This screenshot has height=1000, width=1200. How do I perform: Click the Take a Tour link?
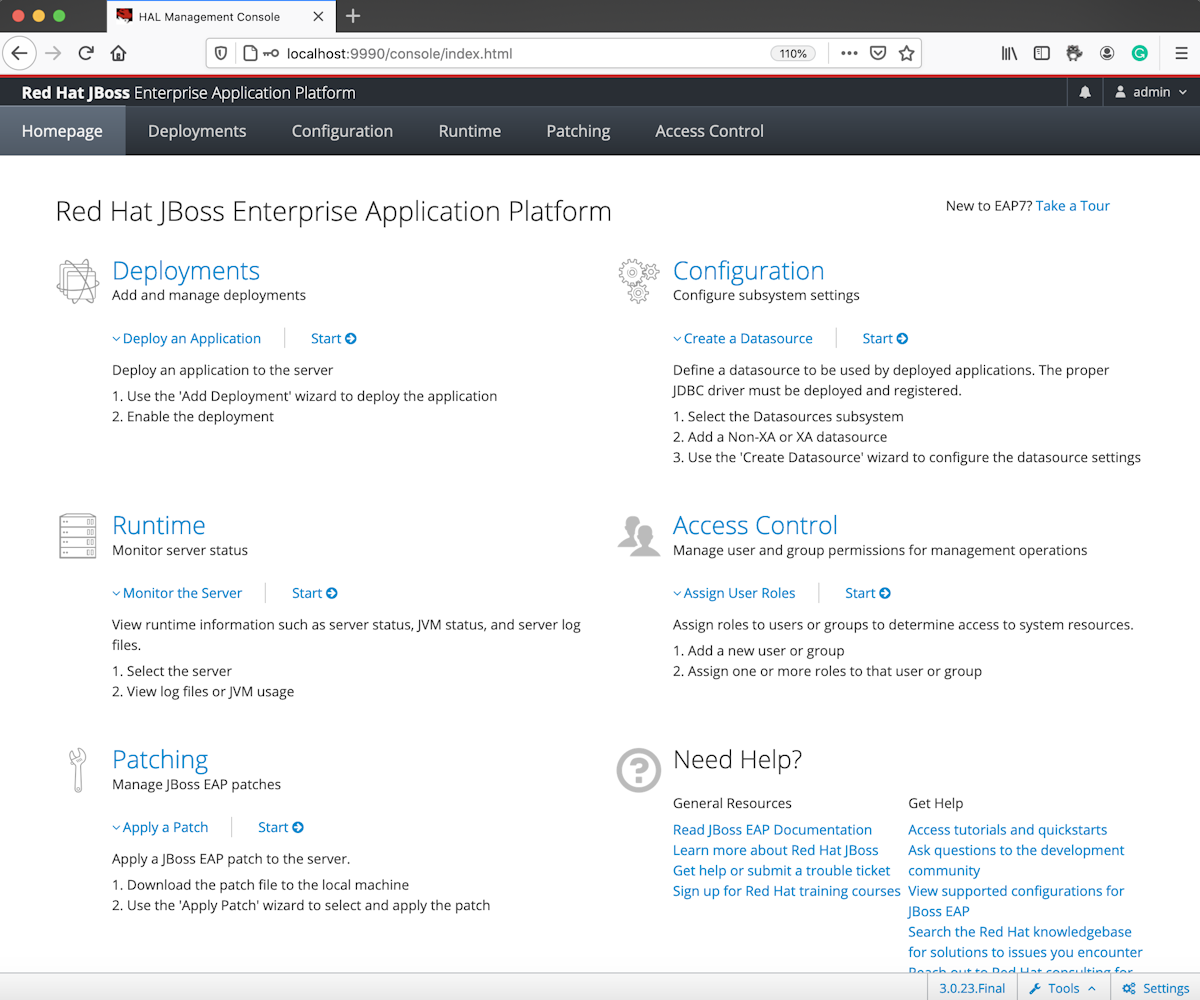tap(1073, 205)
